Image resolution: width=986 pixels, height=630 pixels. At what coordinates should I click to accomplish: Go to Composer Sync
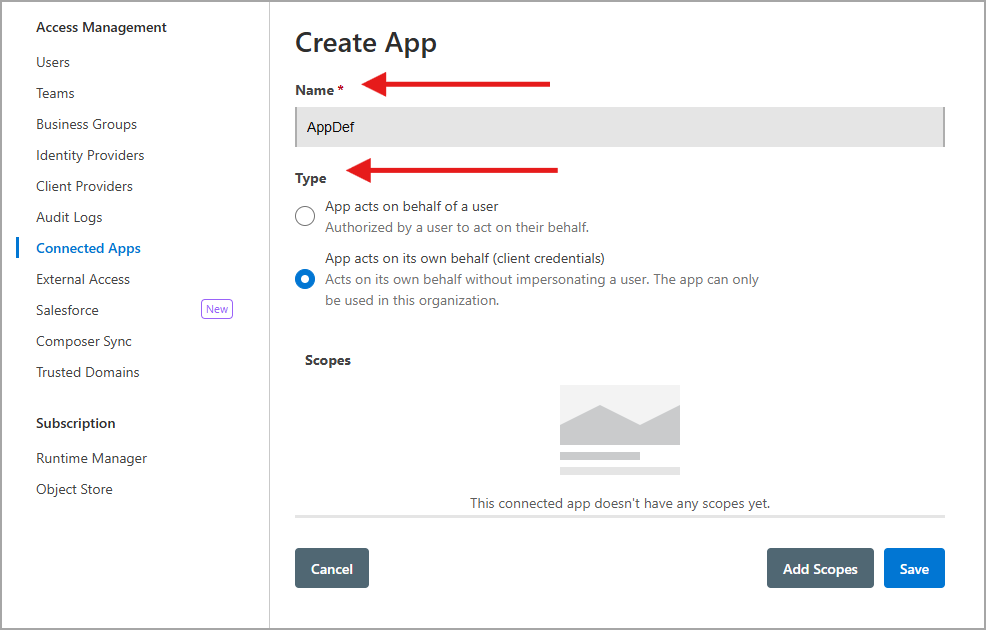coord(84,341)
